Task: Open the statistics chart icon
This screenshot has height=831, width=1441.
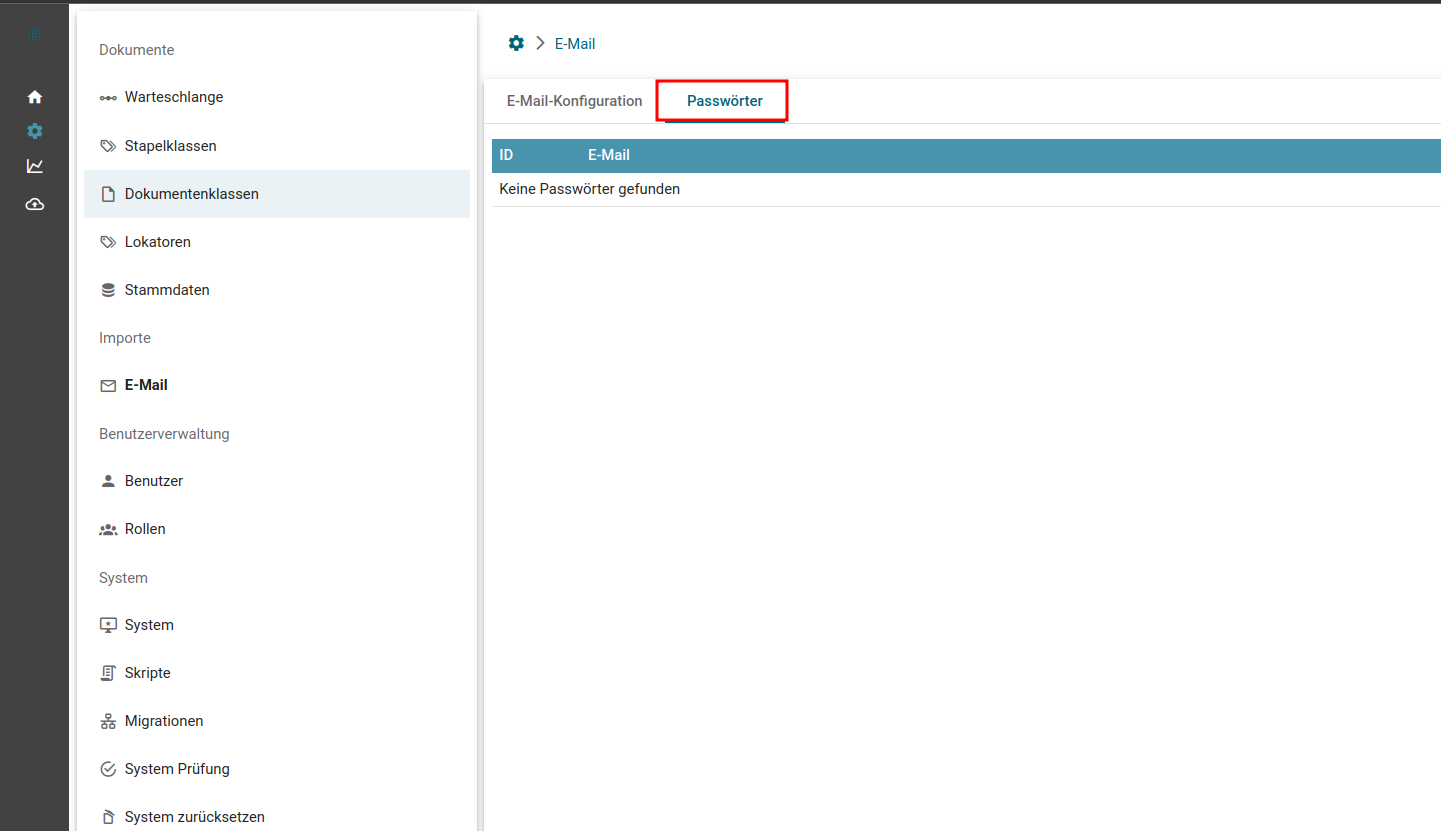Action: click(35, 166)
